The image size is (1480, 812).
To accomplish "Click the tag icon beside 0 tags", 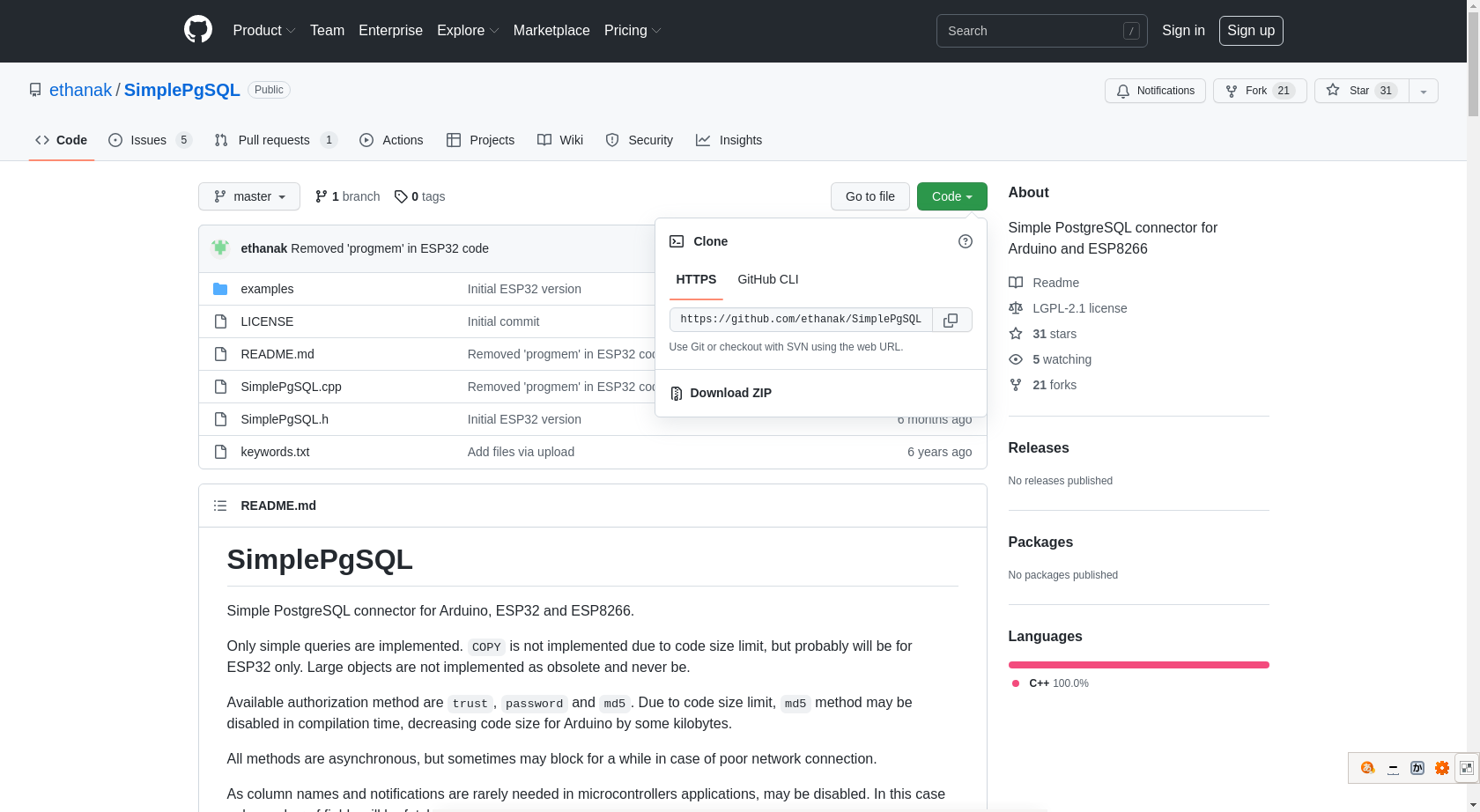I will 401,196.
